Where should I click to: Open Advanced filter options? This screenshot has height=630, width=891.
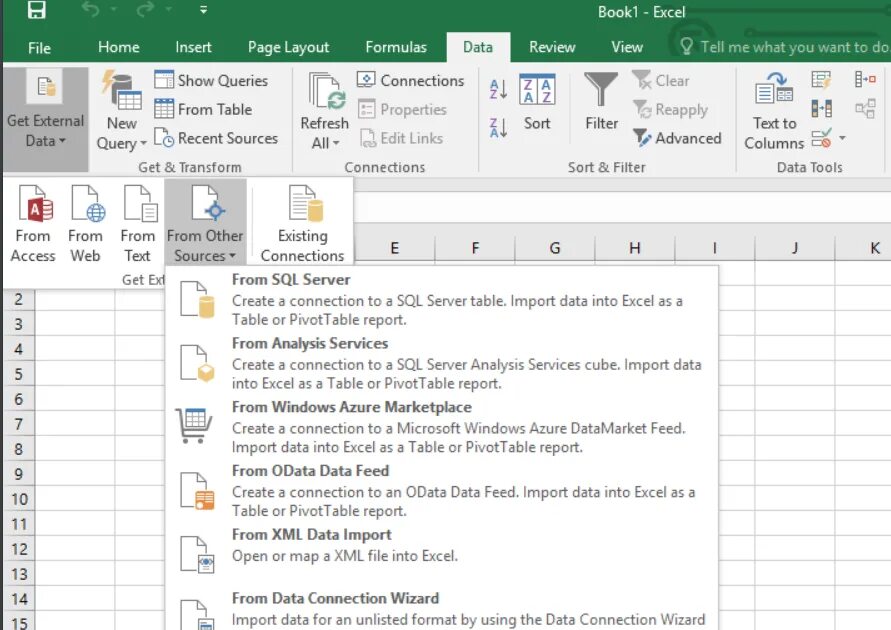click(x=677, y=138)
